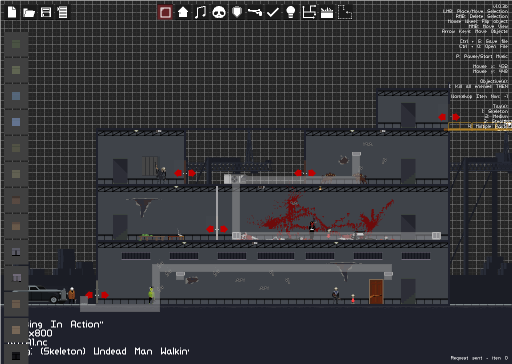The width and height of the screenshot is (512, 364).
Task: Choose the black window tile at palette bottom
Action: [16, 356]
